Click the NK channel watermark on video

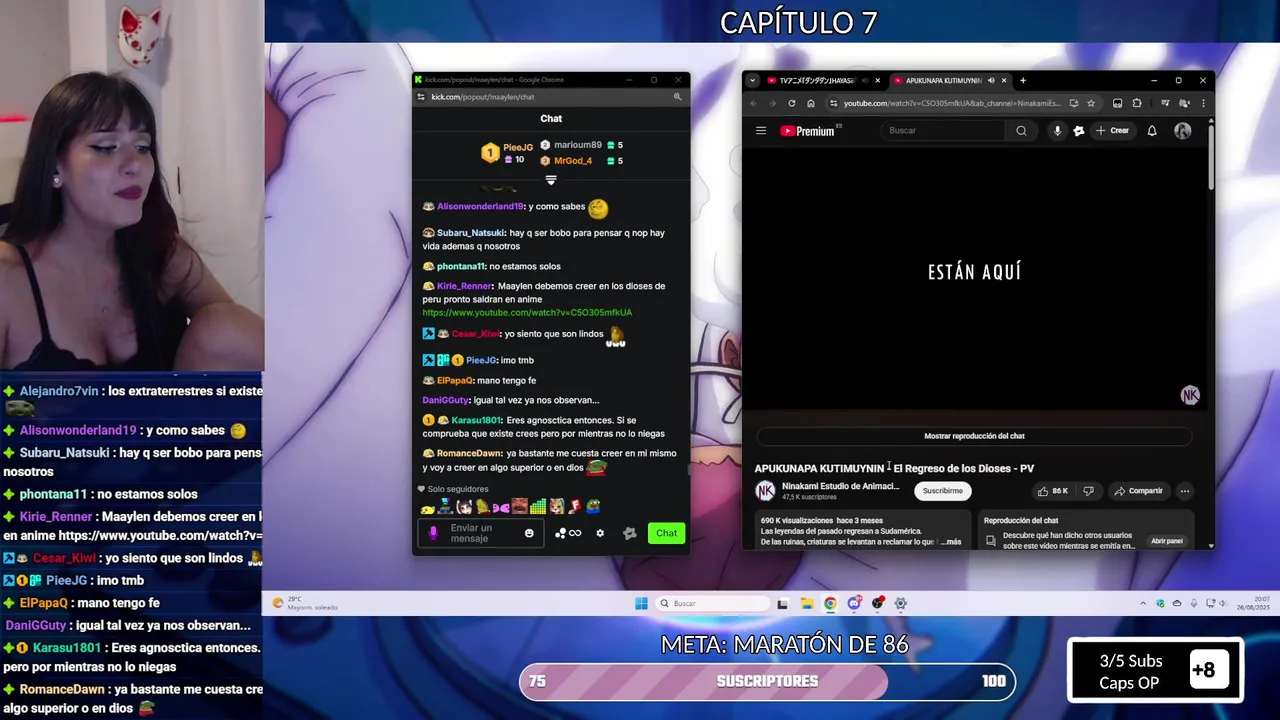tap(1190, 395)
